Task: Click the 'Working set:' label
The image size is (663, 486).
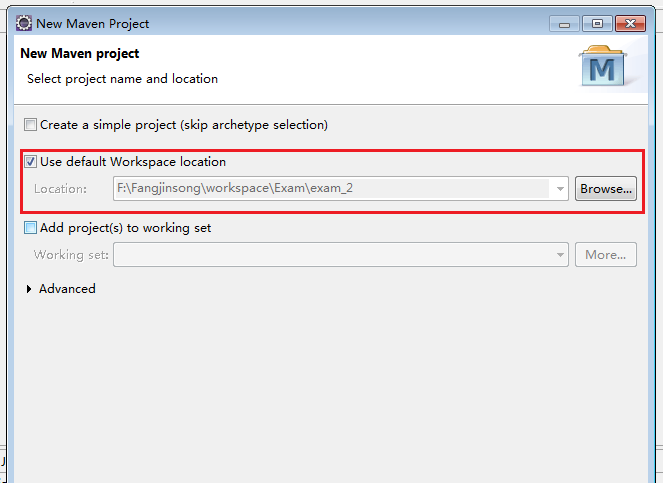Action: (x=70, y=255)
